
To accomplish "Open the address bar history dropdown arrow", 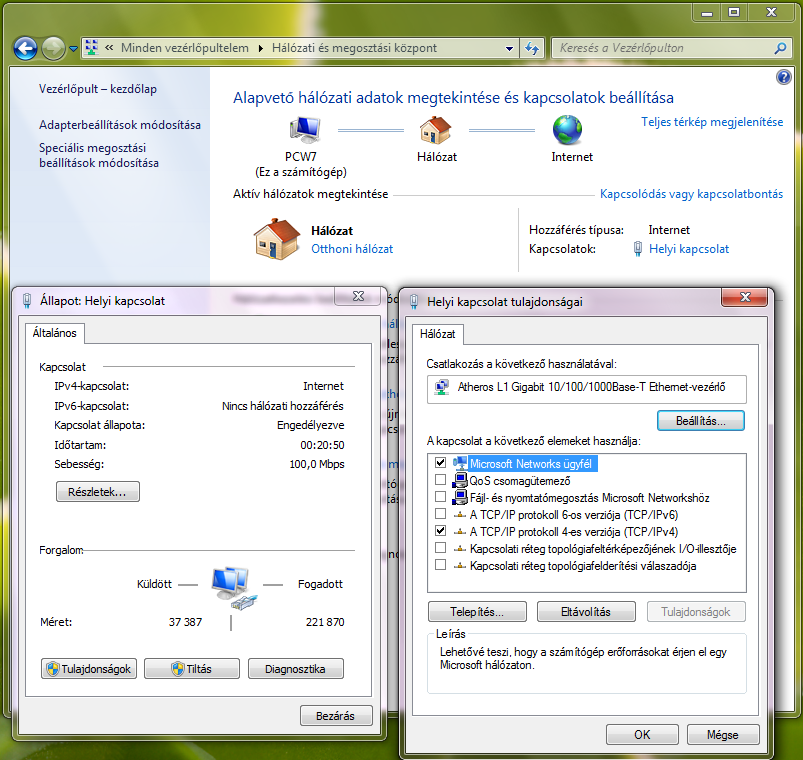I will click(x=510, y=48).
